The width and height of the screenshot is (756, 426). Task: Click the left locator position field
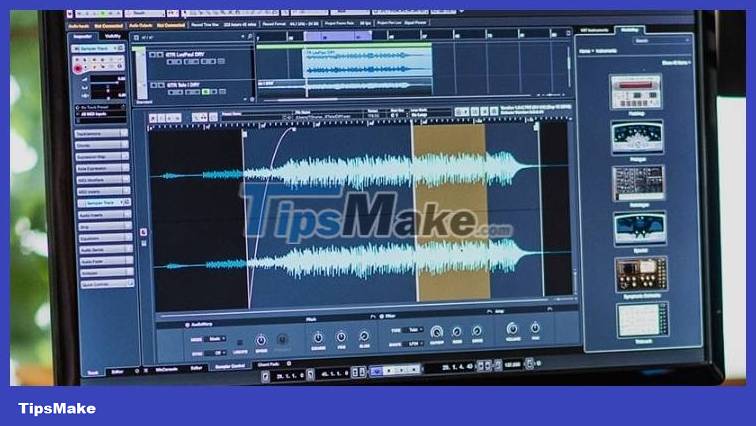click(x=287, y=375)
